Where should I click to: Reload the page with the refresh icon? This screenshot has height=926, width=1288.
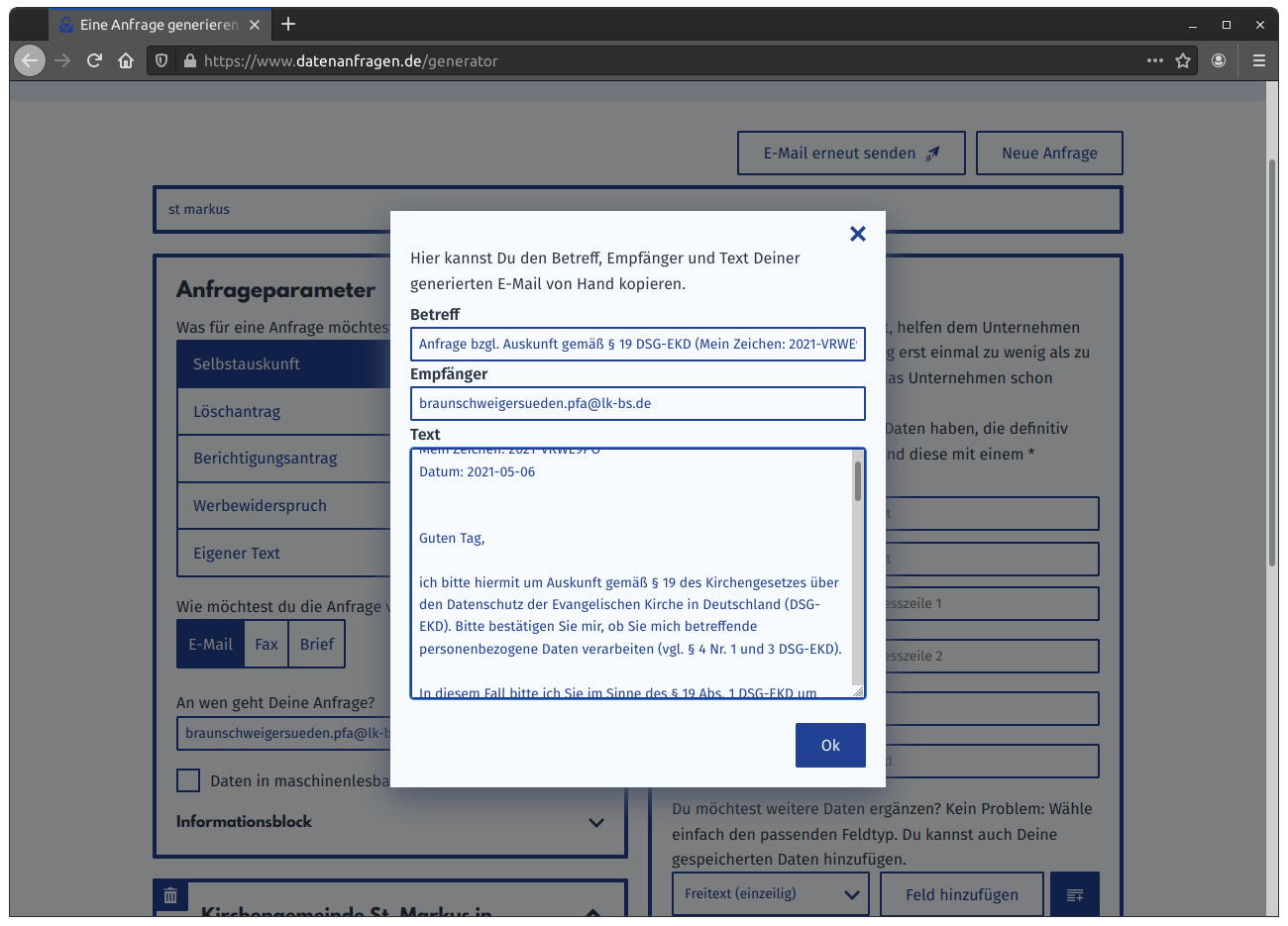(x=94, y=60)
